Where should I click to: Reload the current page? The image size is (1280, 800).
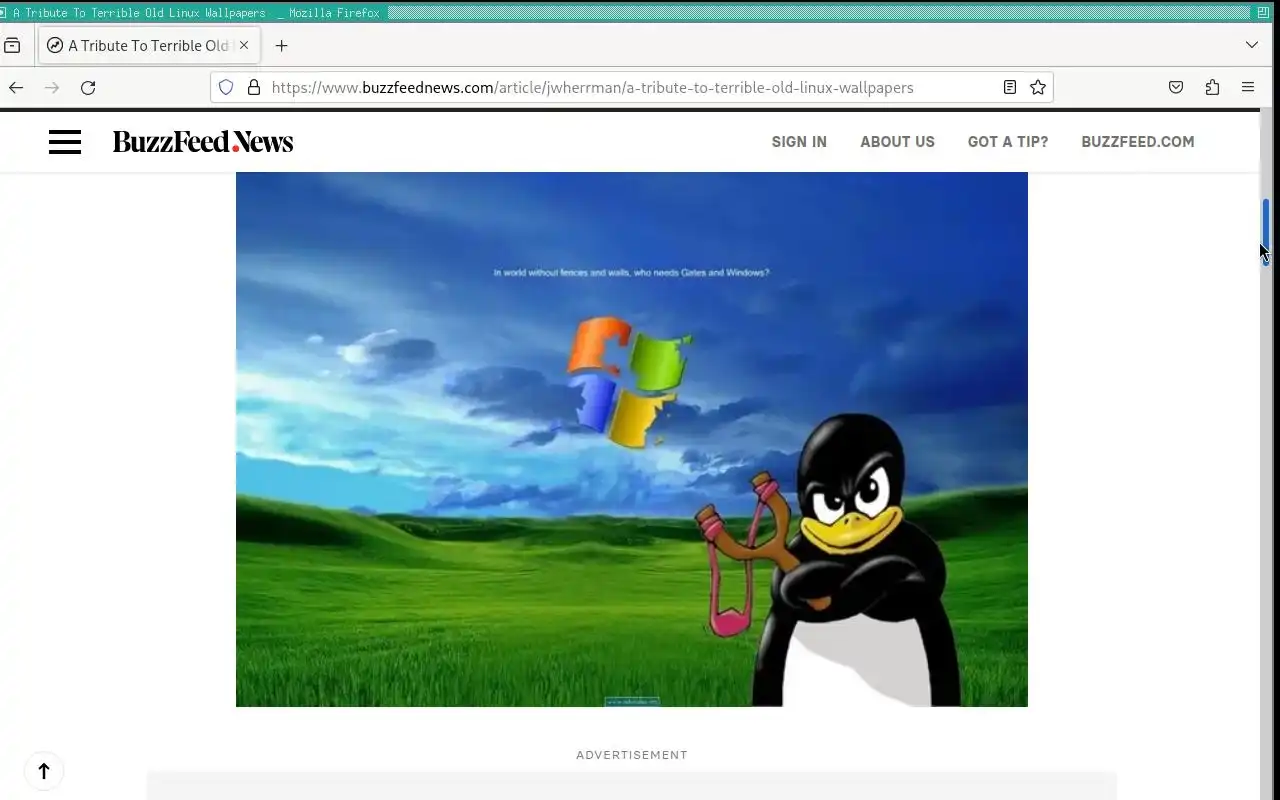(88, 87)
